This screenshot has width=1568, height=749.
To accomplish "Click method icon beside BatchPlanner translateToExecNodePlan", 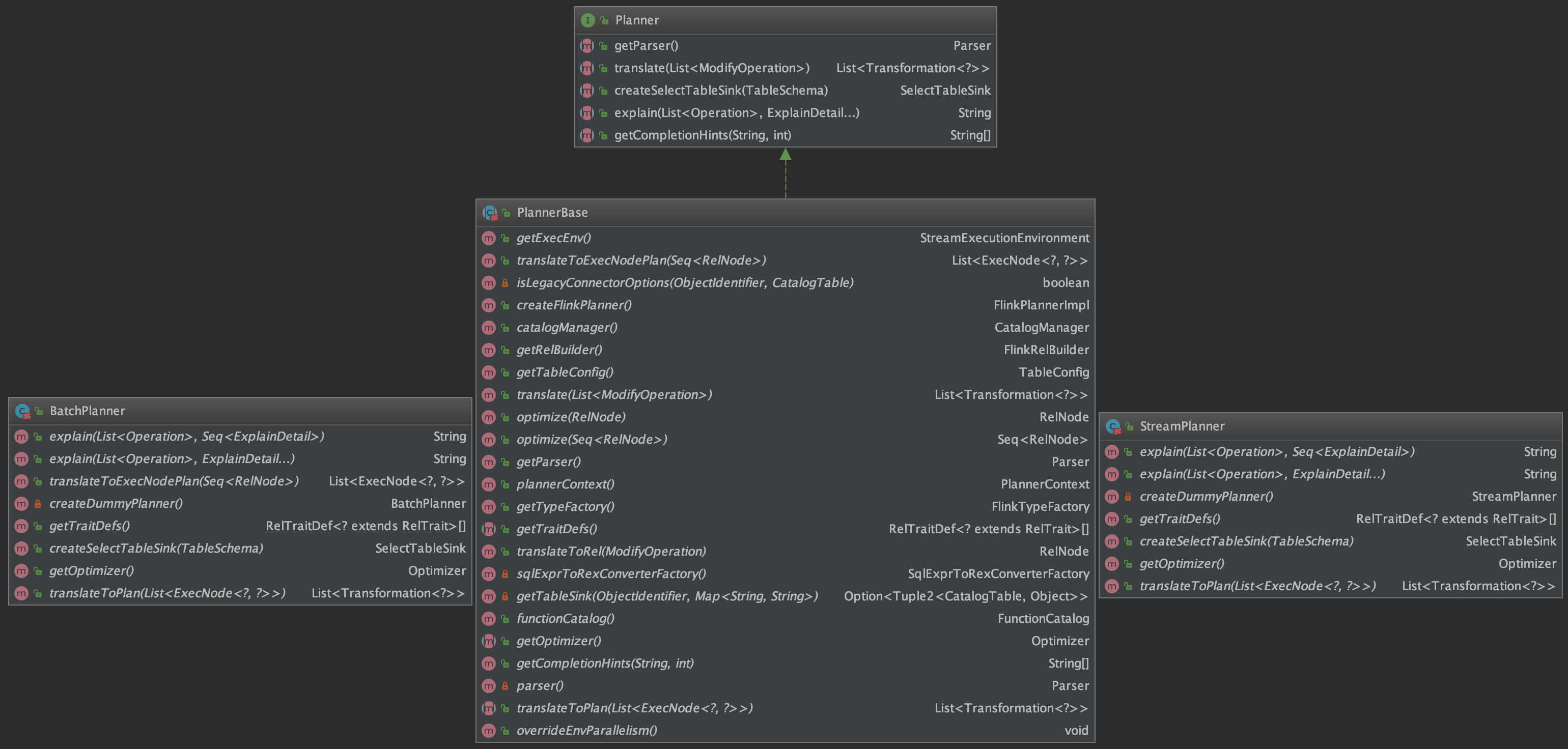I will [x=21, y=481].
